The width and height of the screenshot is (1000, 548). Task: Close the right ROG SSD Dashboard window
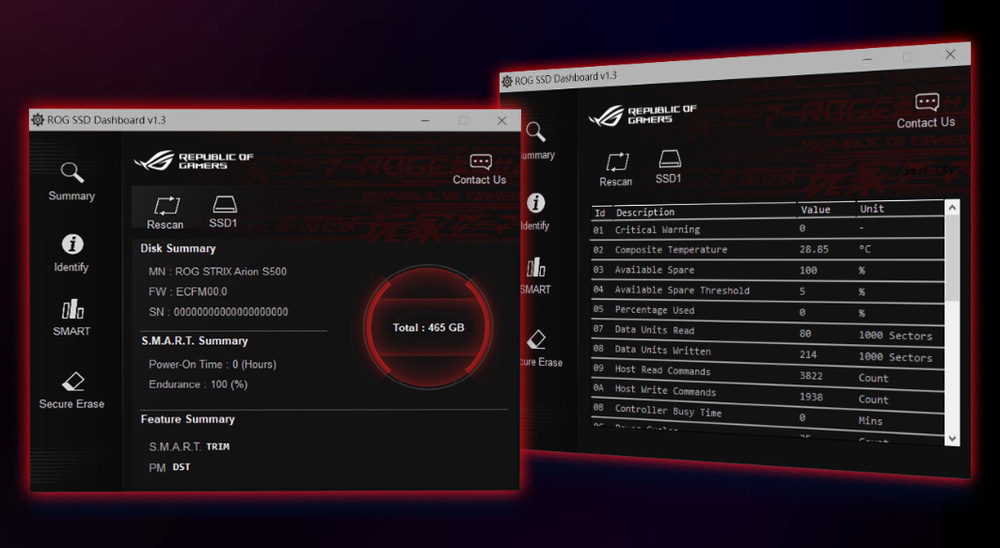tap(950, 54)
